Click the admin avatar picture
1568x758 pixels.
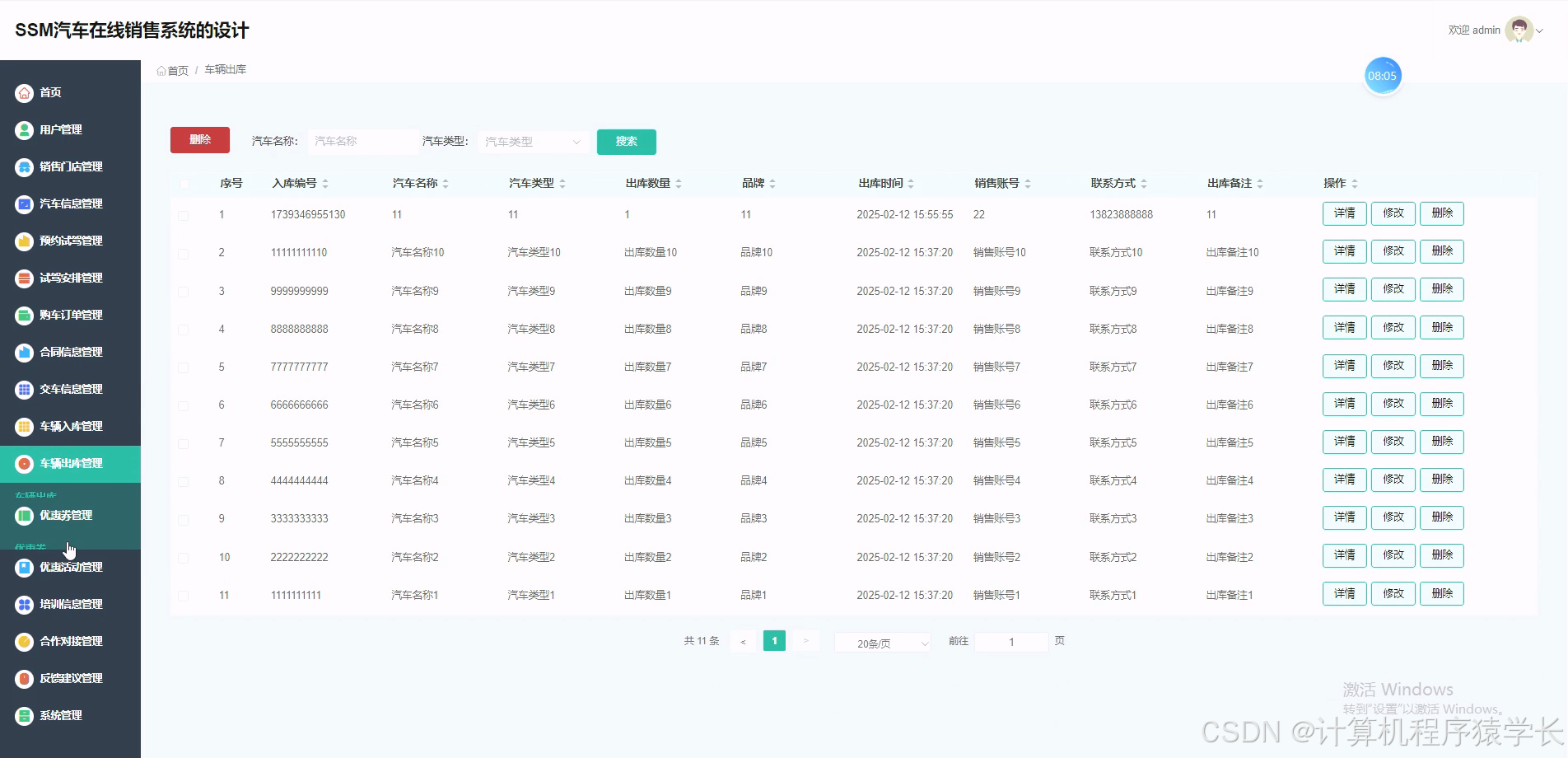1519,30
